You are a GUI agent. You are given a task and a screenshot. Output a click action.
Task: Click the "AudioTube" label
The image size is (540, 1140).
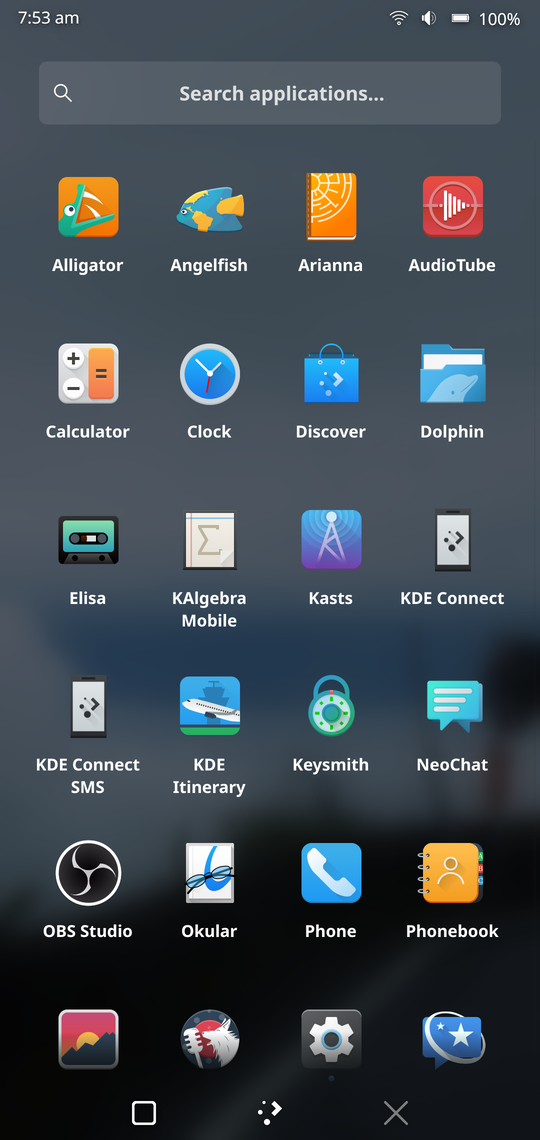coord(452,265)
